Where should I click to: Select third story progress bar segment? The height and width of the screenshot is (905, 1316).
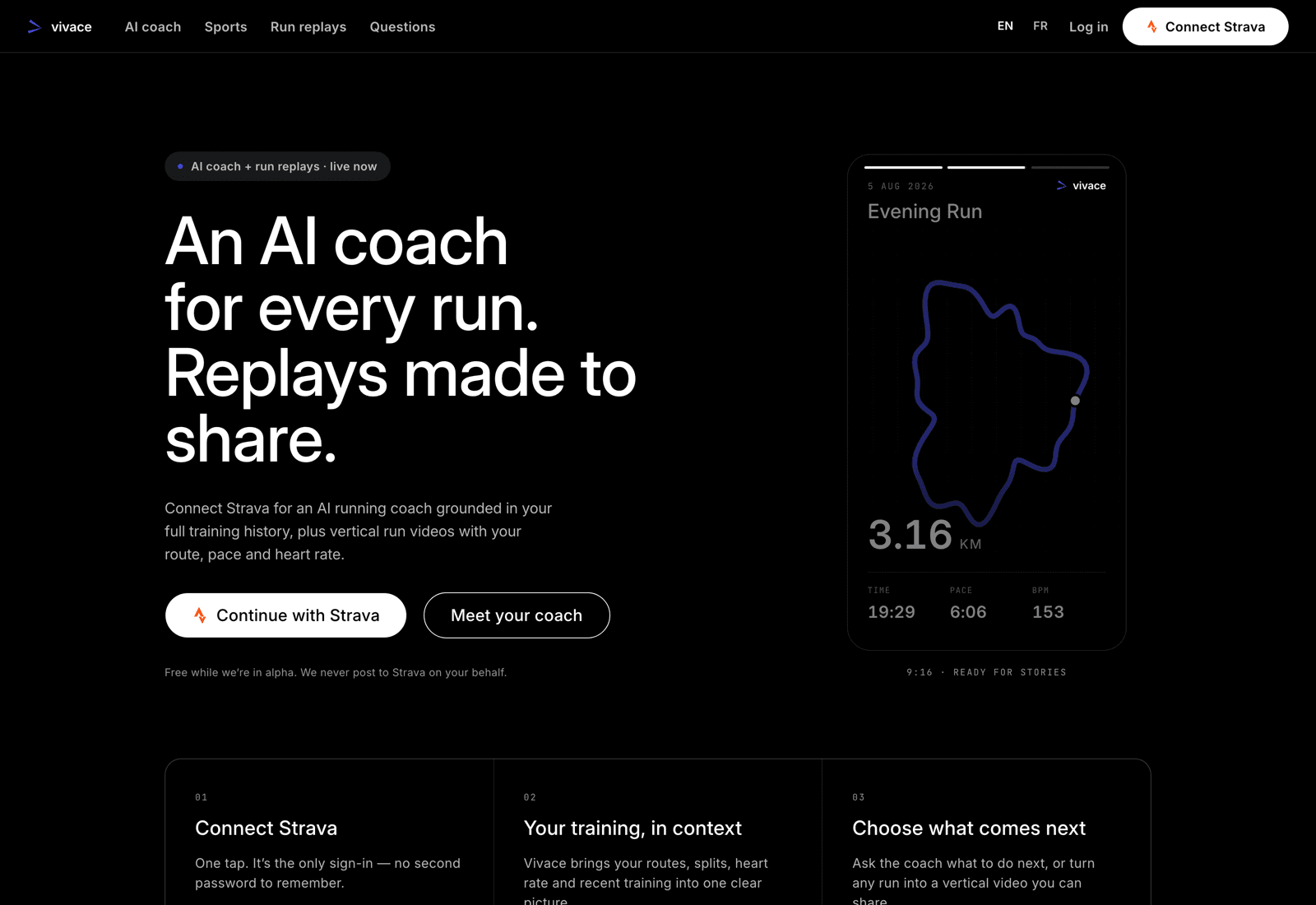point(1070,167)
